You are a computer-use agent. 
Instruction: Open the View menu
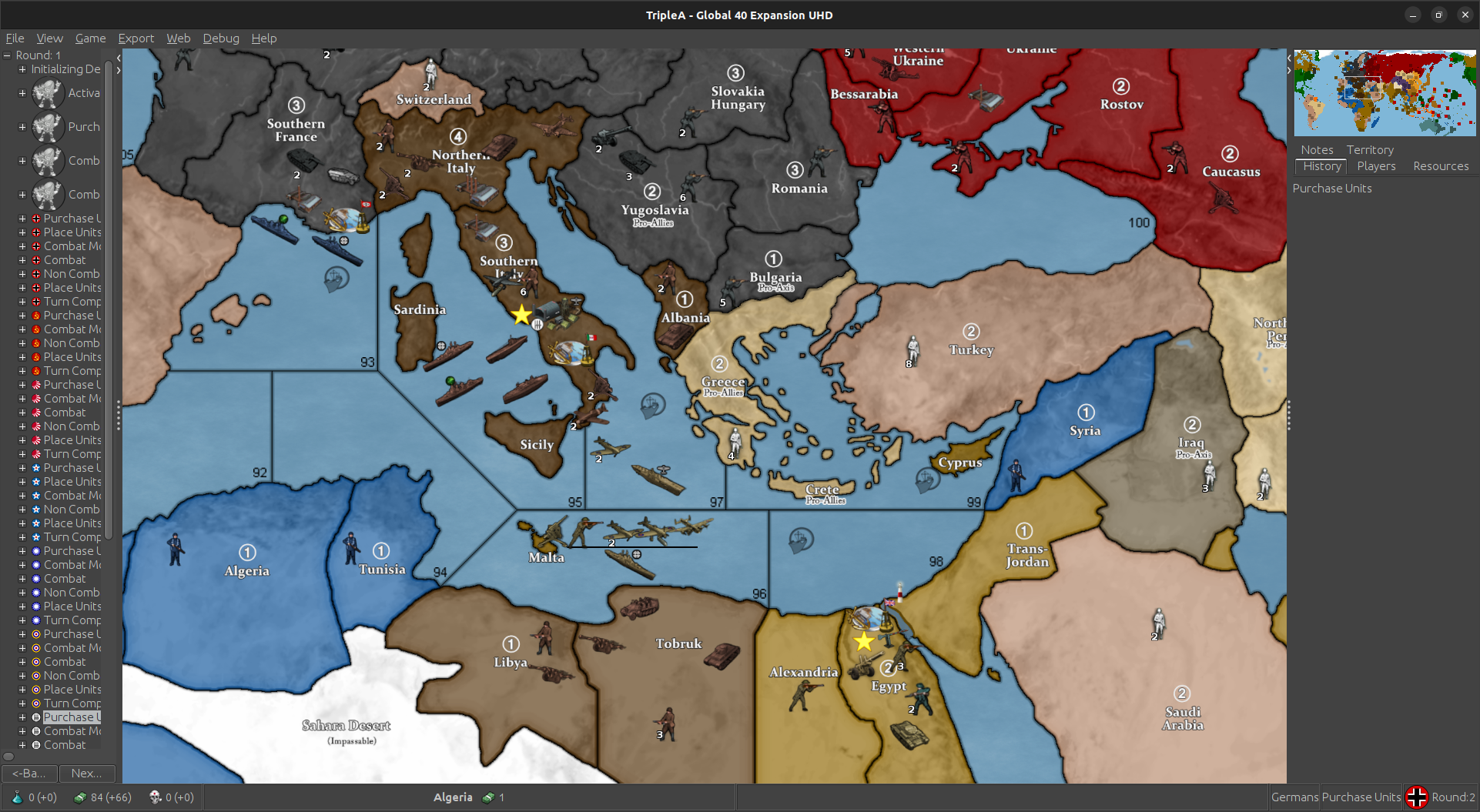pos(49,38)
